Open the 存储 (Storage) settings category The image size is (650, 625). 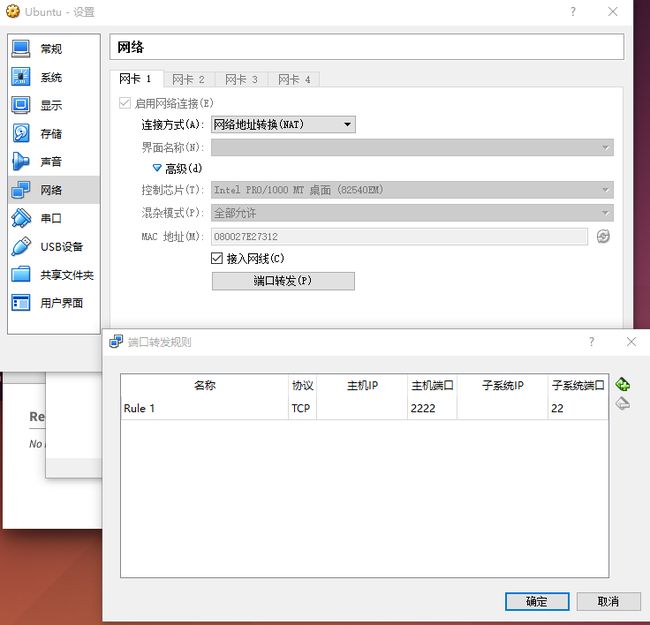point(53,133)
